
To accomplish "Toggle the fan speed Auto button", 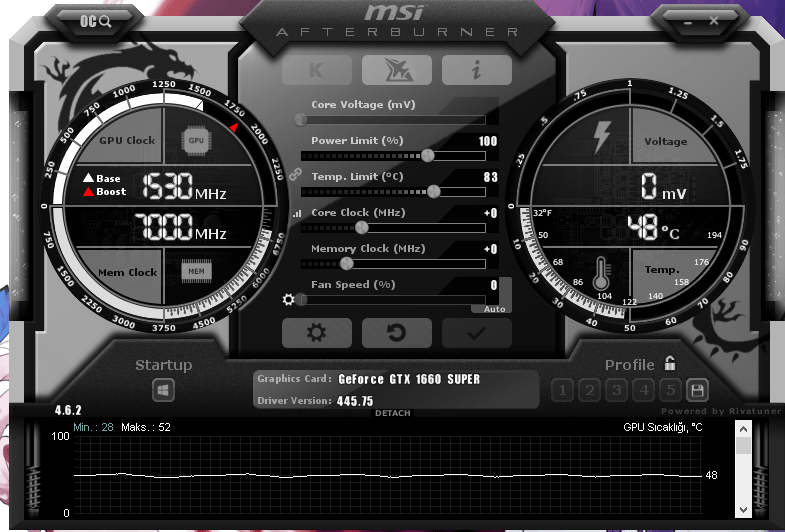I will click(494, 309).
